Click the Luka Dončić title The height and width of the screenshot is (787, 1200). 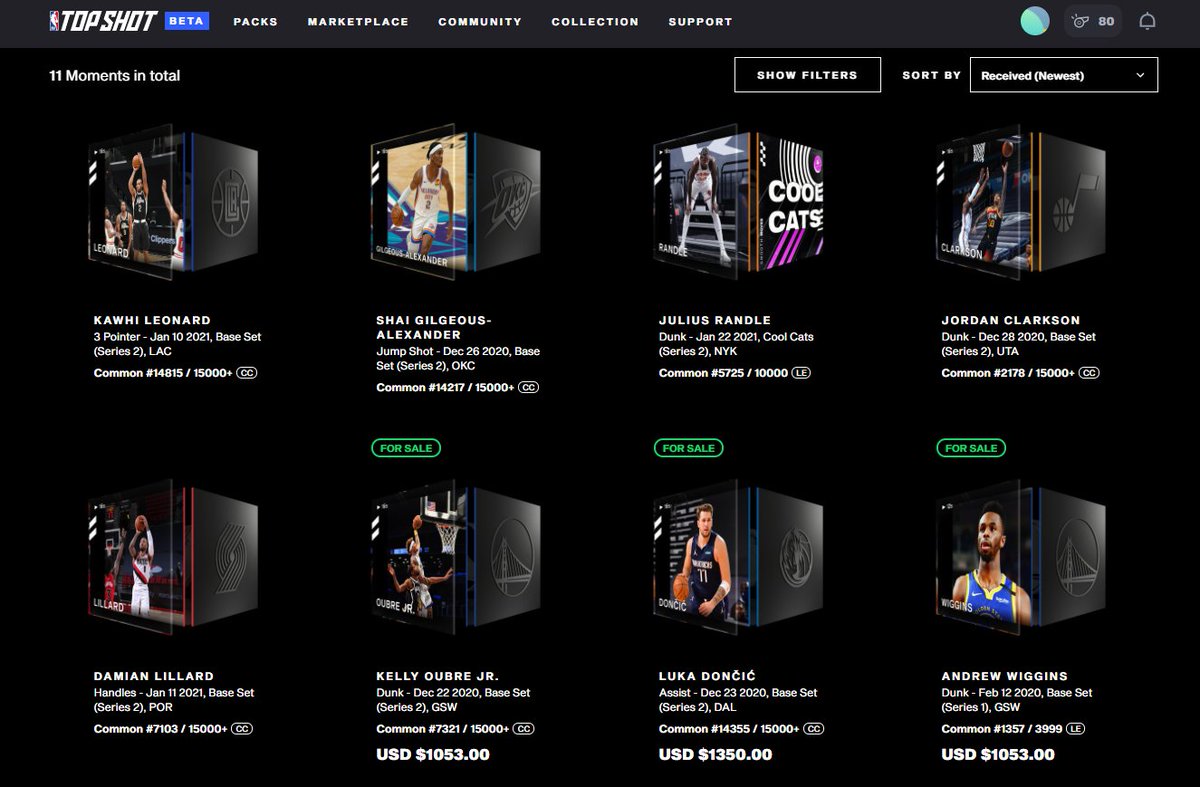pos(707,676)
